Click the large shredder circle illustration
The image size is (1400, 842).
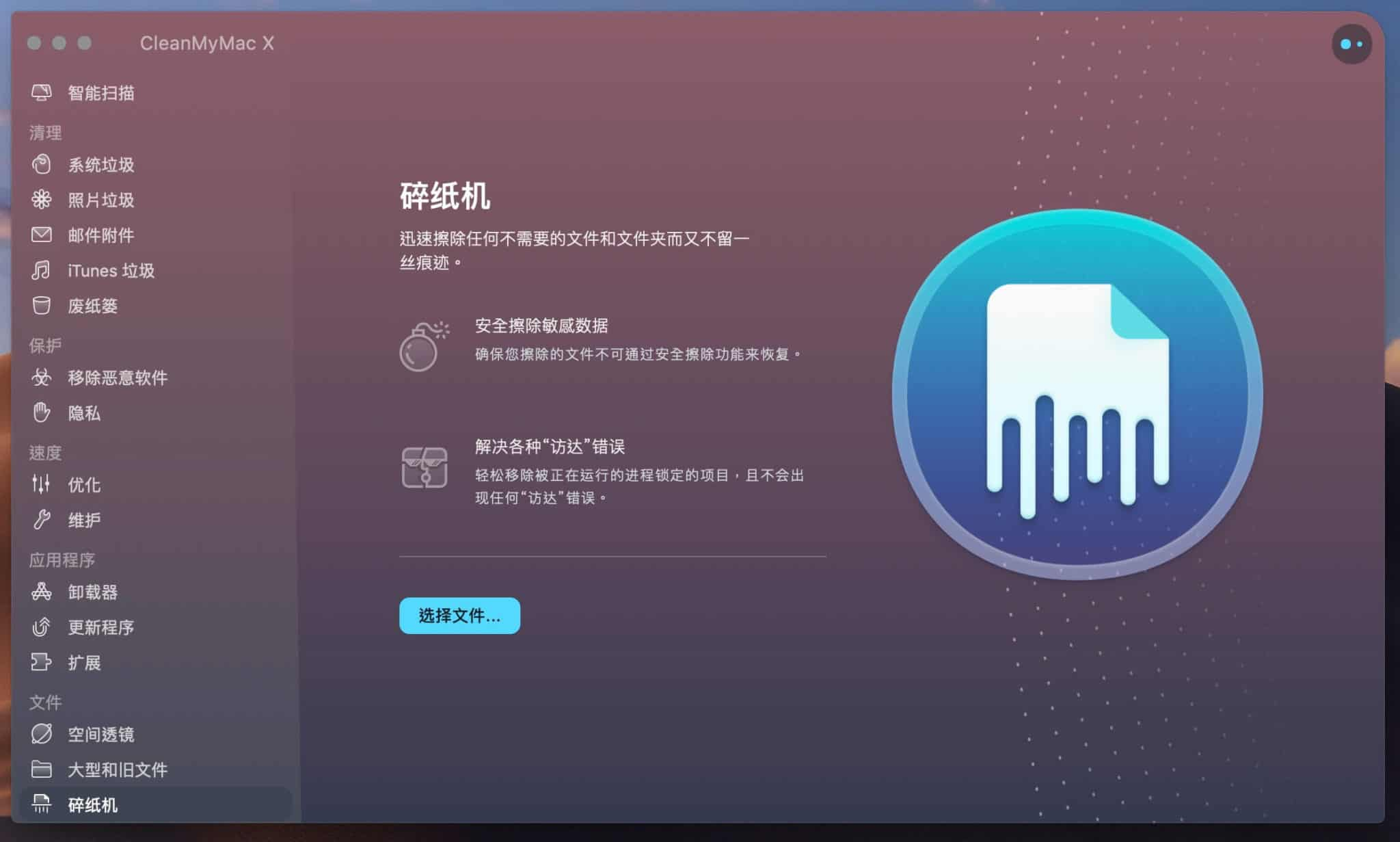(x=1077, y=394)
